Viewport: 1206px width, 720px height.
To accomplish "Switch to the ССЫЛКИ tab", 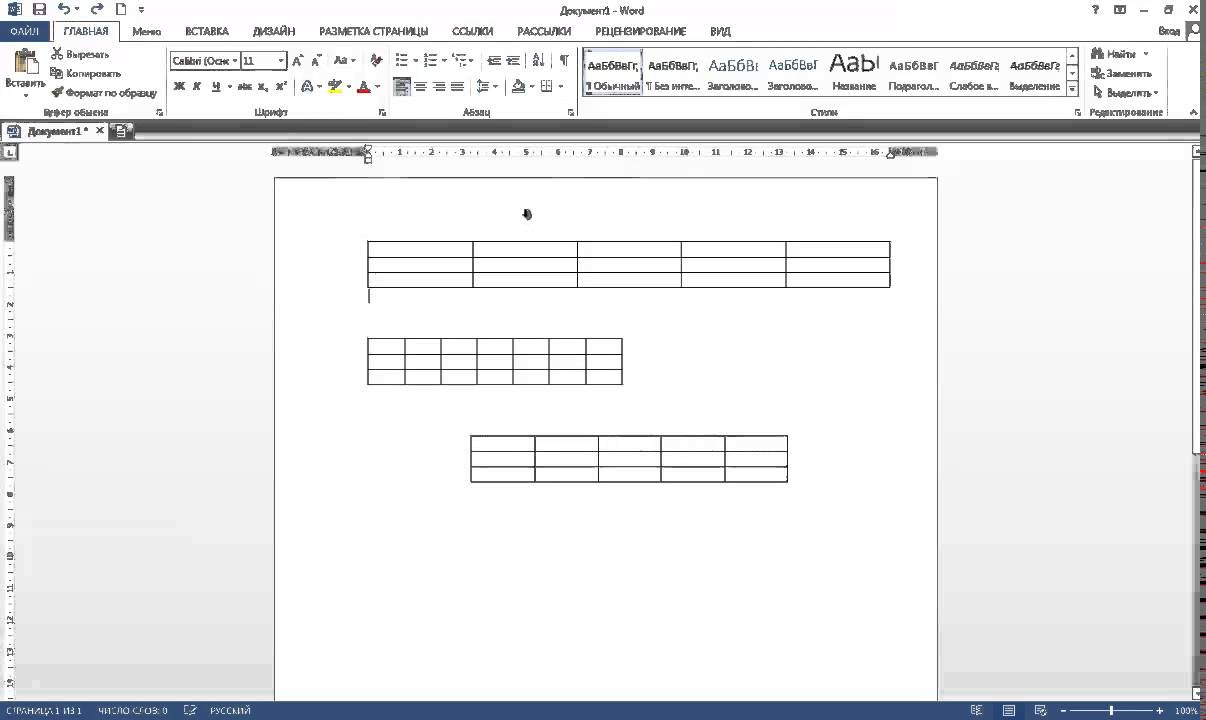I will tap(472, 32).
